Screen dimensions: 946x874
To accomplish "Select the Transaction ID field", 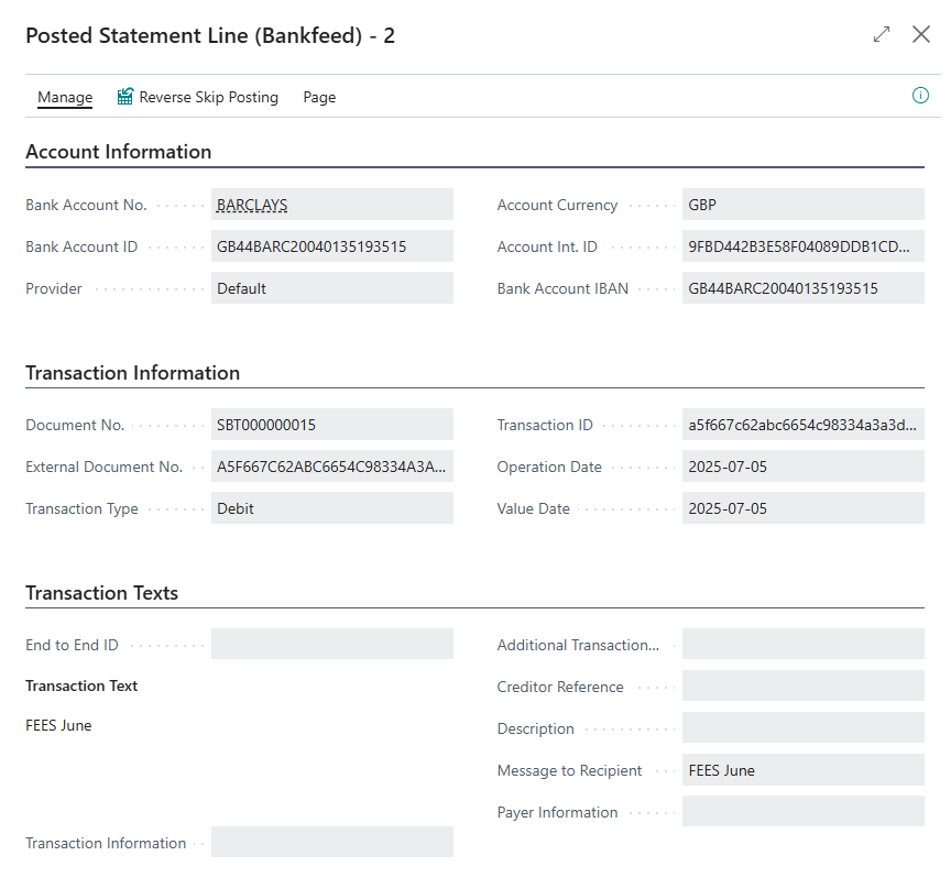I will 803,425.
